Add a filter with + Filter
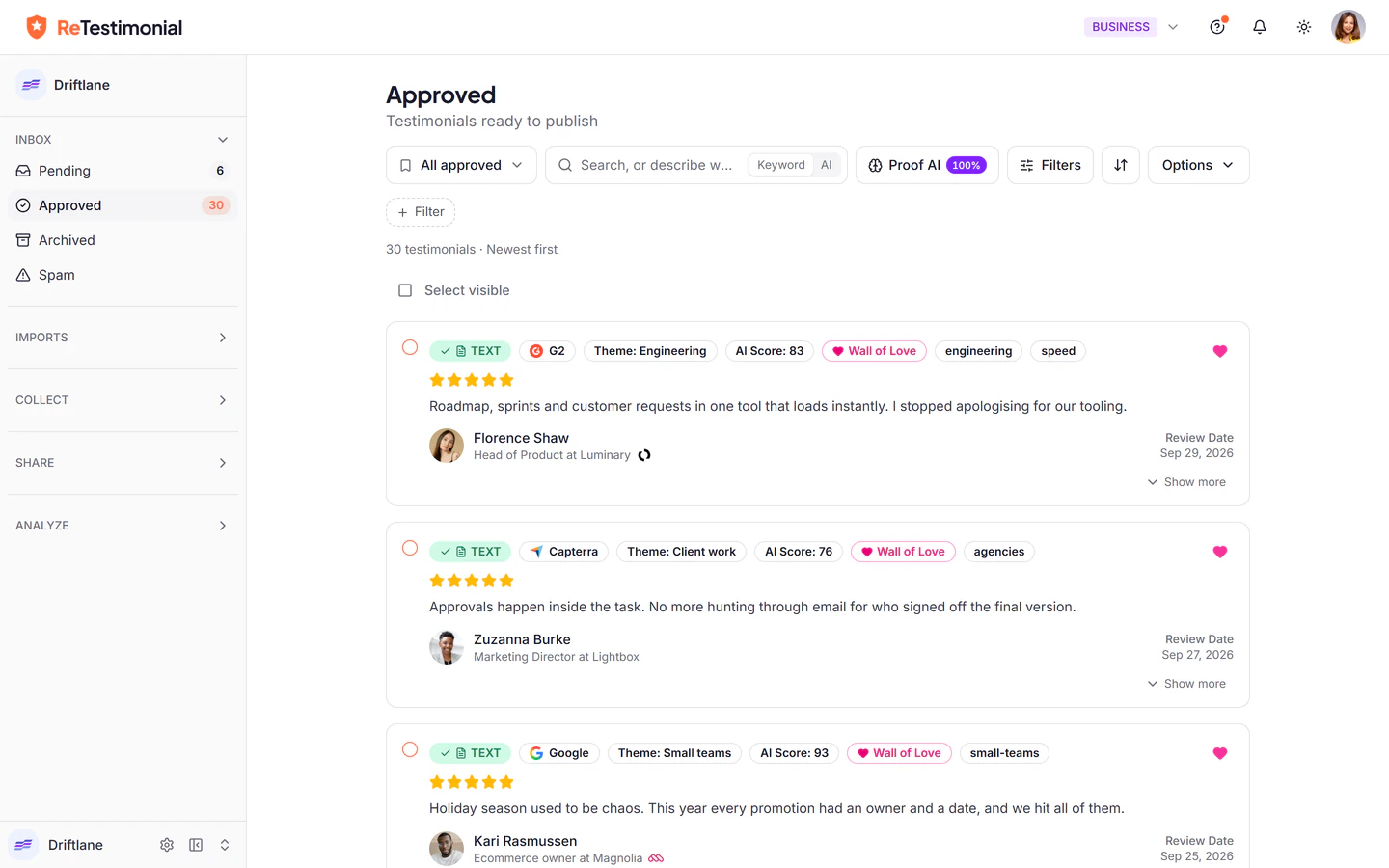1389x868 pixels. point(421,212)
